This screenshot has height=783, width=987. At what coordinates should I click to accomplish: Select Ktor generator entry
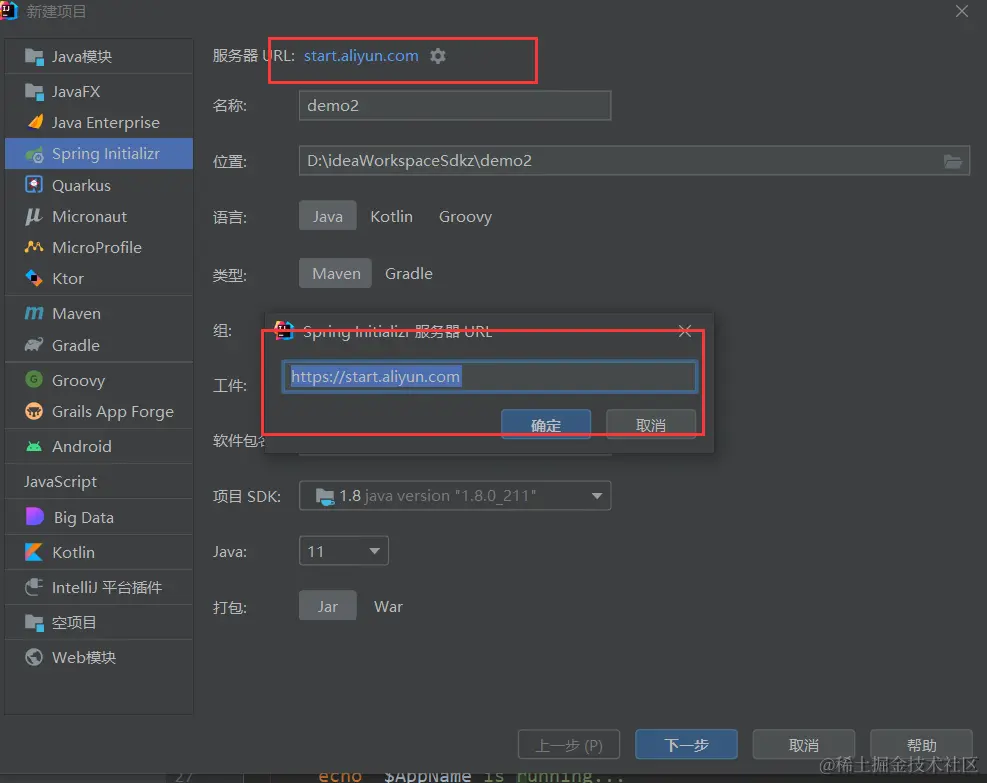click(x=99, y=278)
